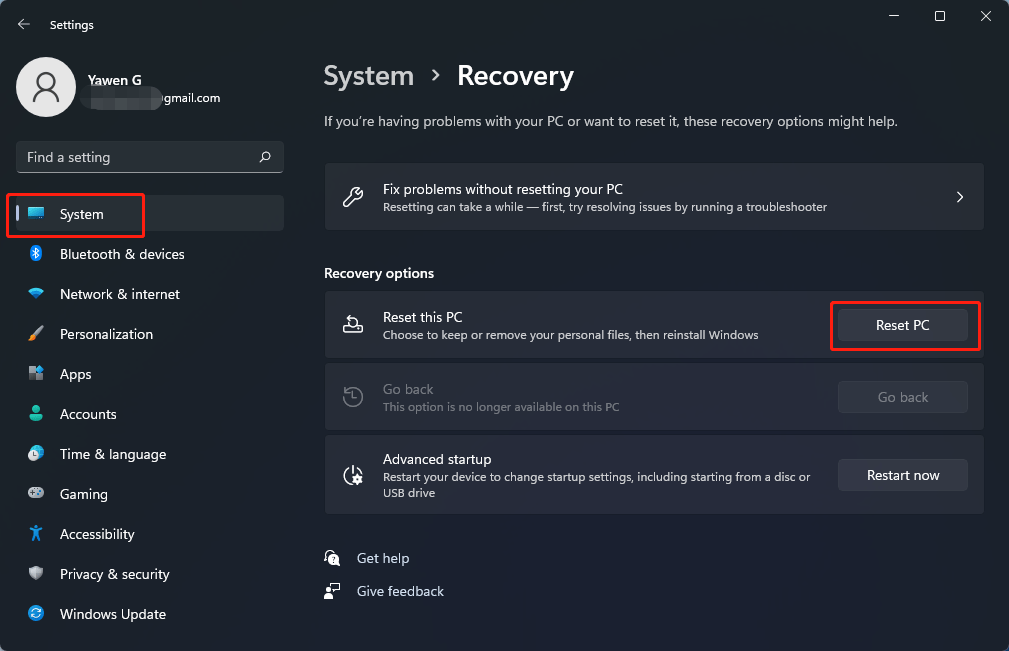Open the Get help link
Viewport: 1009px width, 651px height.
383,558
